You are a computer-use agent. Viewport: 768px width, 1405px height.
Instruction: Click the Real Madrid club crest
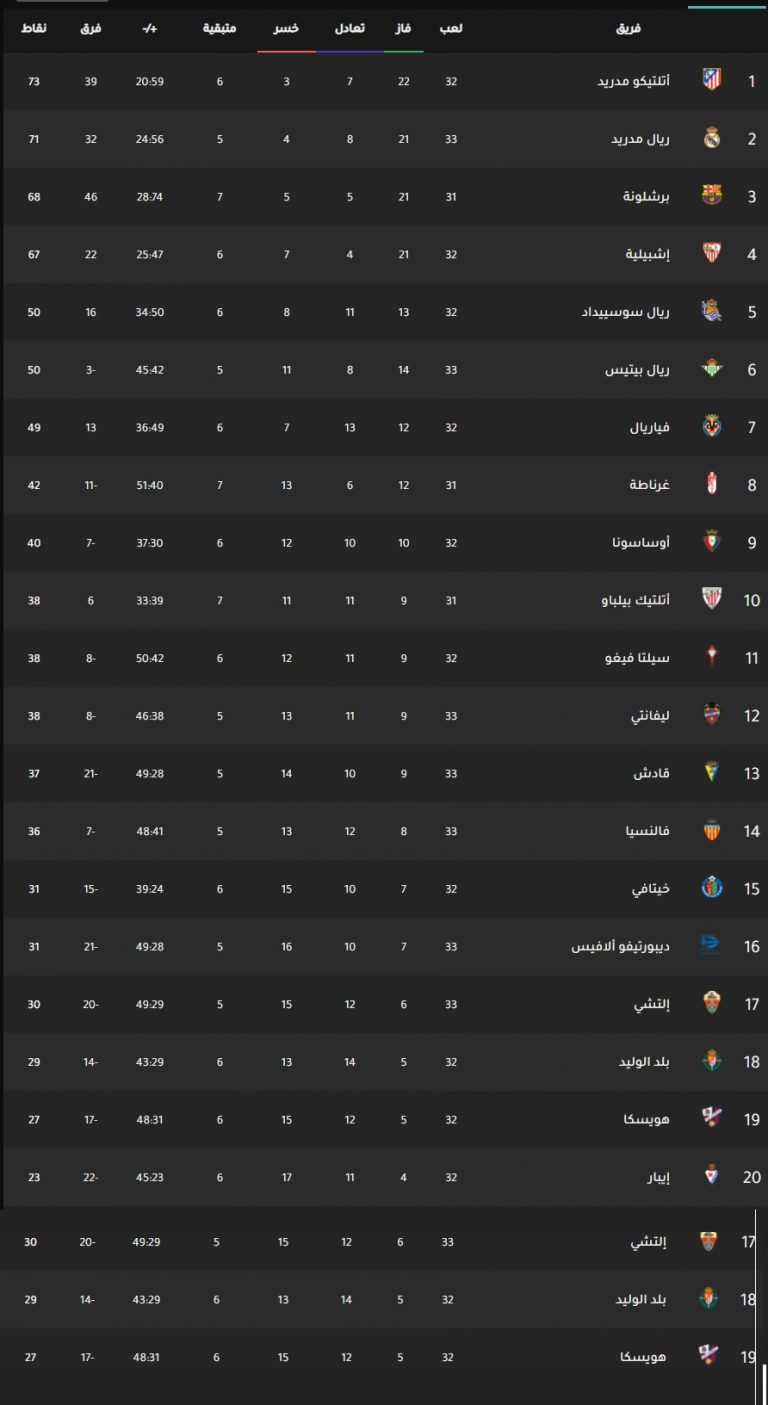coord(712,138)
